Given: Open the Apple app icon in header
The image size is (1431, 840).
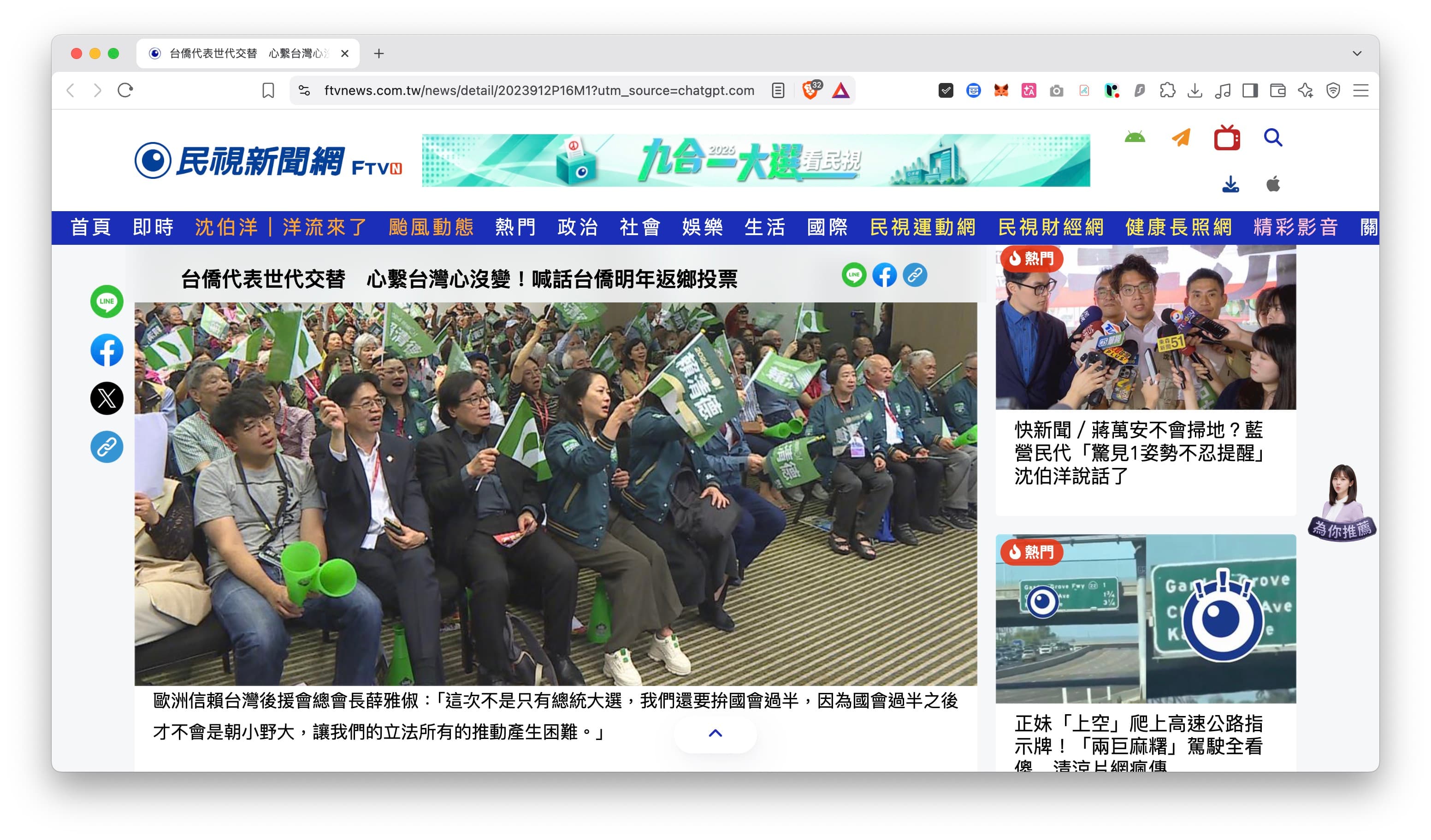Looking at the screenshot, I should [x=1273, y=184].
